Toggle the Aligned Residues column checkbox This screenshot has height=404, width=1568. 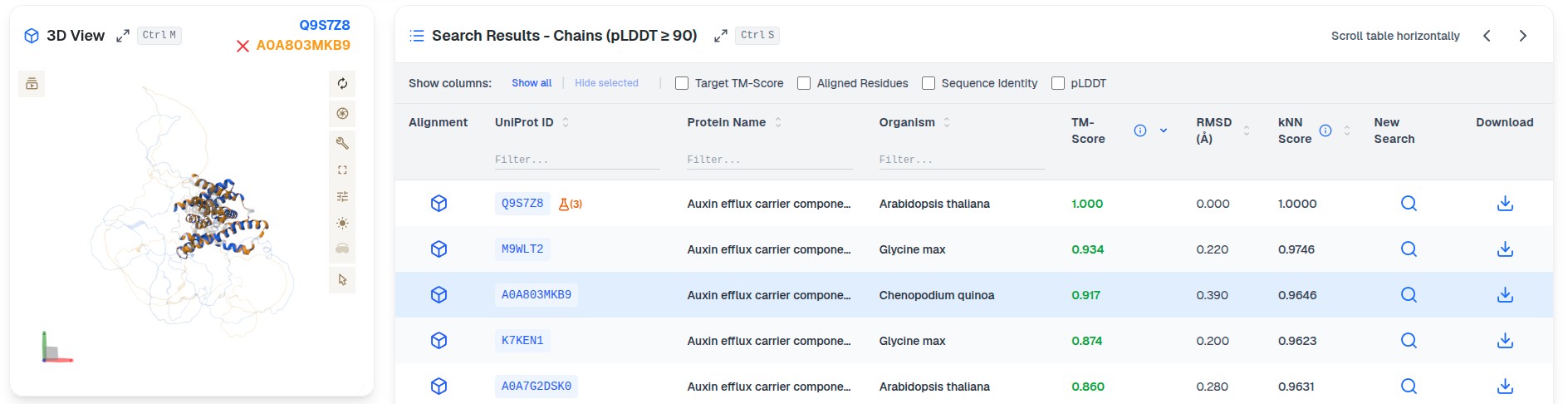[x=804, y=83]
